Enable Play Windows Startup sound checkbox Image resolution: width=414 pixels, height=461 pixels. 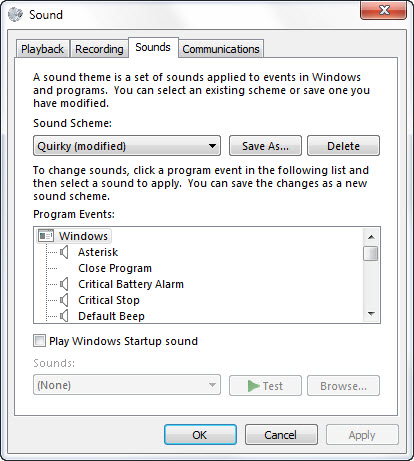pyautogui.click(x=39, y=341)
